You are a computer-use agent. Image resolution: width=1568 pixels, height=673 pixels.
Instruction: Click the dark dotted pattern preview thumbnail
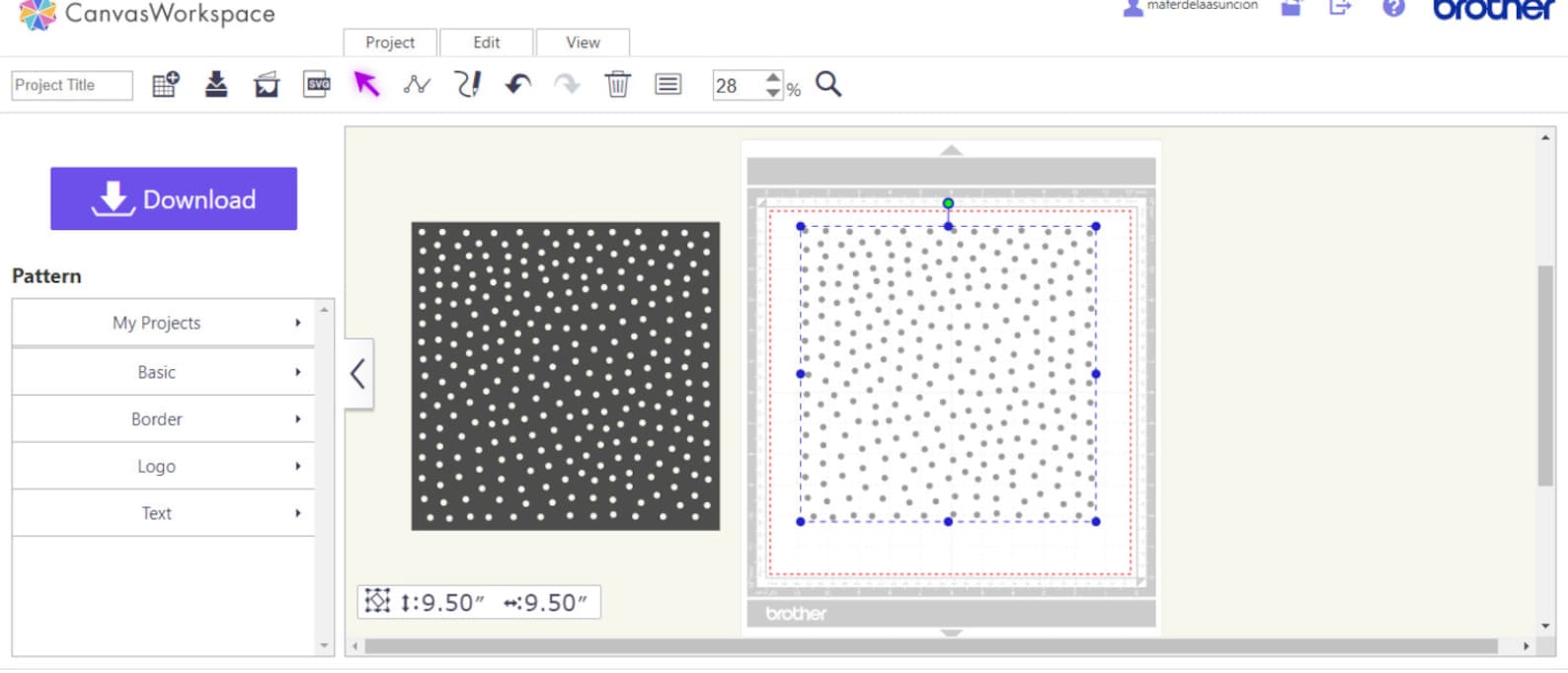click(566, 376)
